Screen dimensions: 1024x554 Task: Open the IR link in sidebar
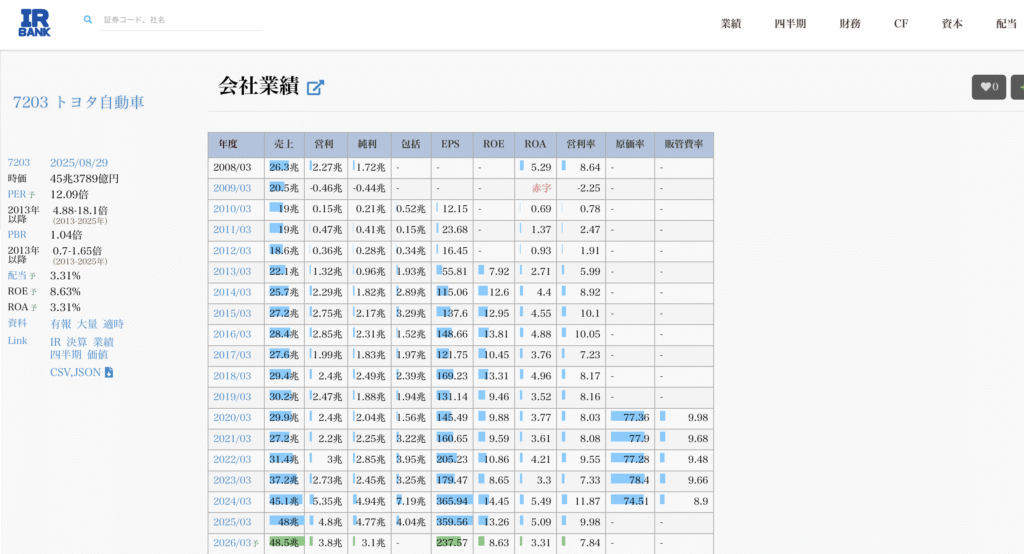click(56, 342)
